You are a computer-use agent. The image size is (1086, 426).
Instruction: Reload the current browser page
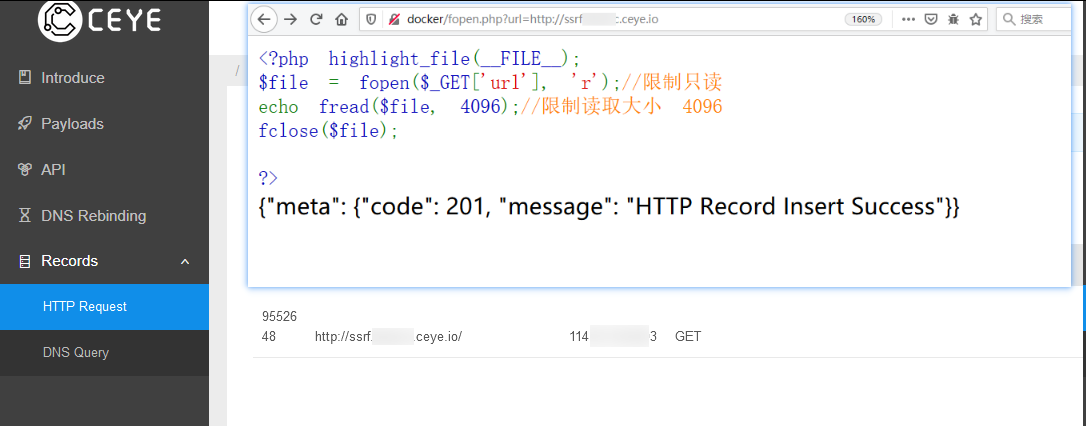(316, 19)
